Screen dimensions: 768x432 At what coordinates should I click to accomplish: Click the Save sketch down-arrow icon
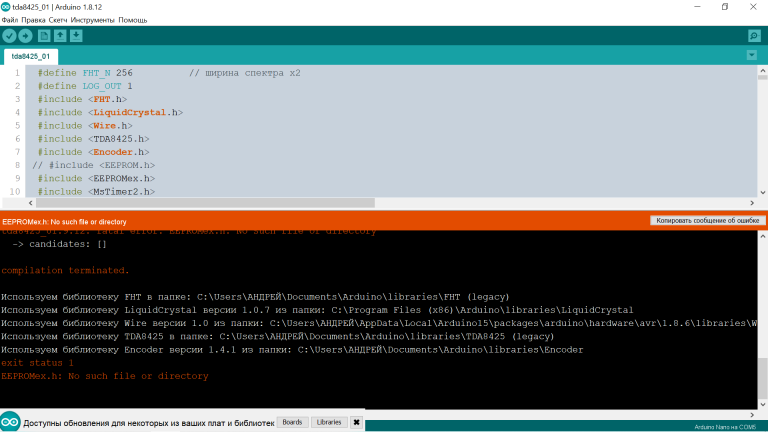click(77, 36)
